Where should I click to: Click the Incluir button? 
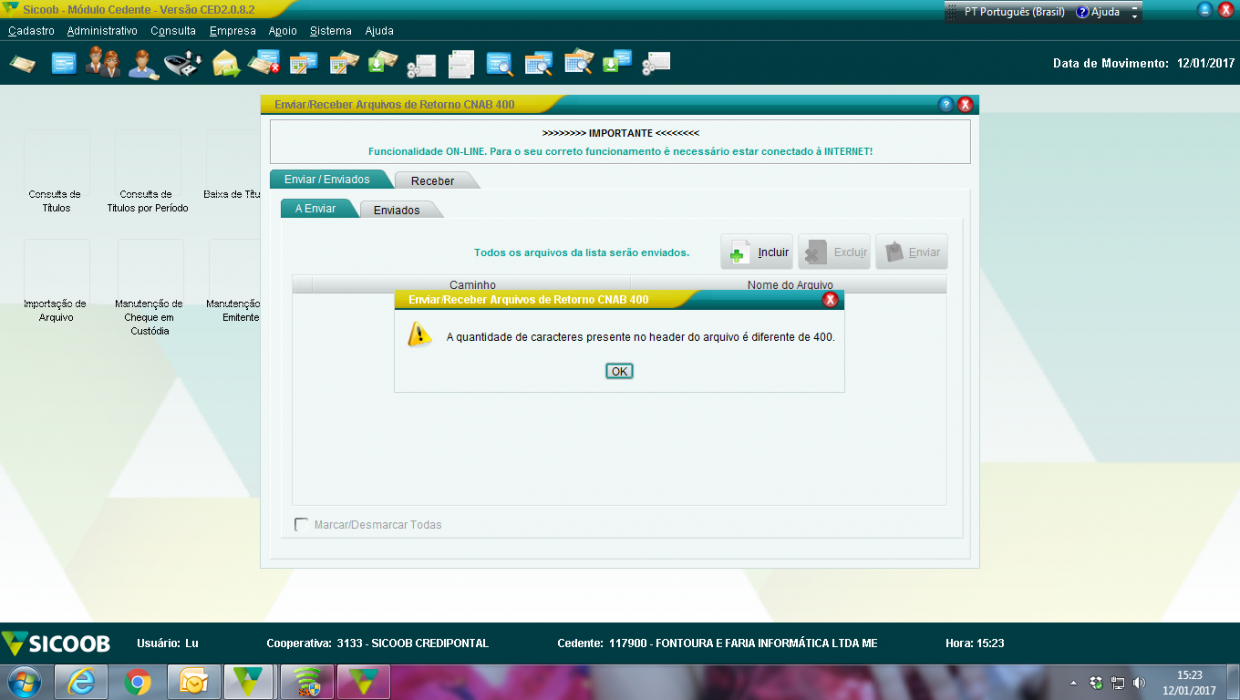coord(757,252)
